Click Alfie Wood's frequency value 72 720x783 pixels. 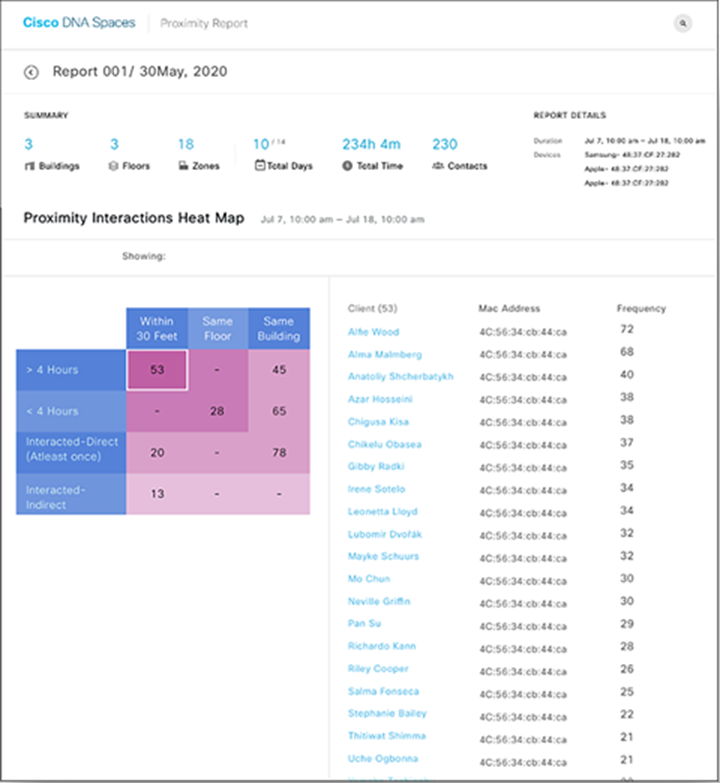tap(627, 329)
